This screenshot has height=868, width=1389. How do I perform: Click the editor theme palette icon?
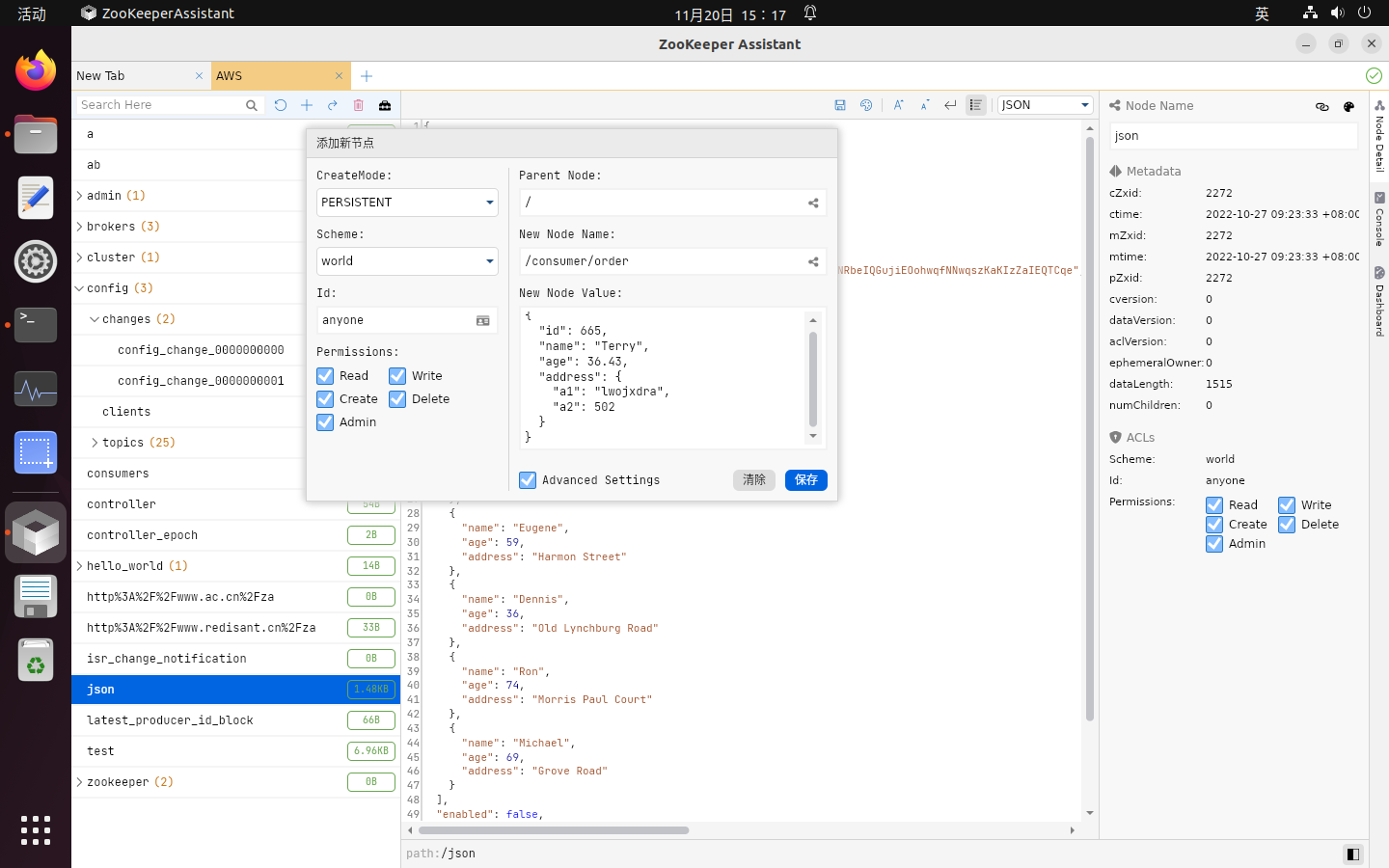click(866, 105)
